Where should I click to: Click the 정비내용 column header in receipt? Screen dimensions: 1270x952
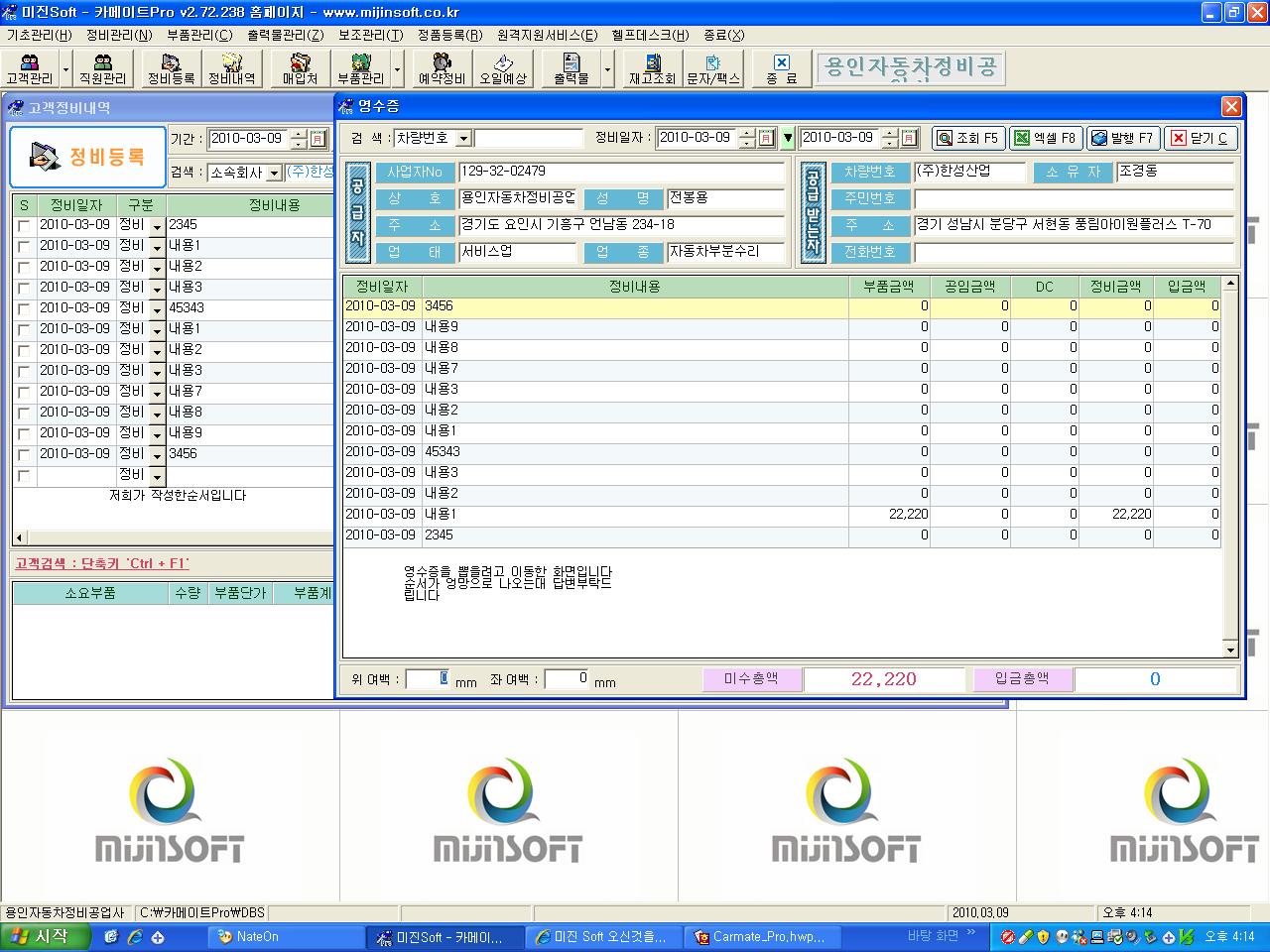pos(635,287)
